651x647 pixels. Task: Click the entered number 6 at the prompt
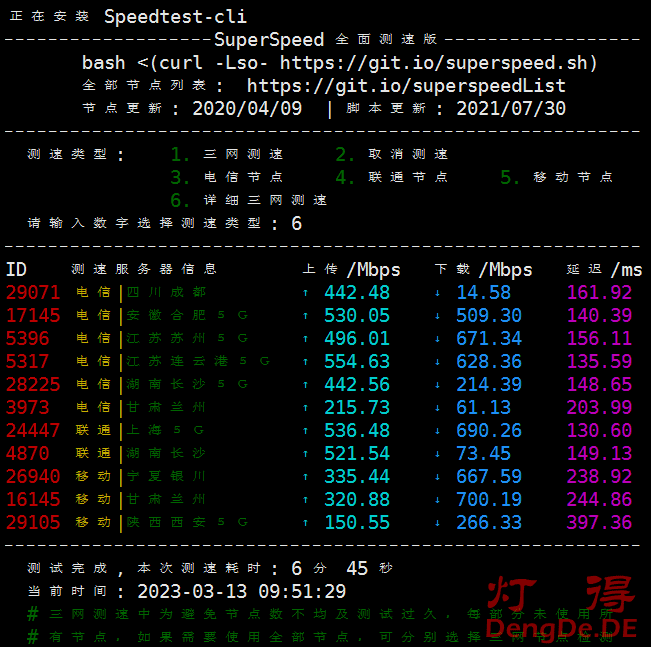click(x=296, y=223)
